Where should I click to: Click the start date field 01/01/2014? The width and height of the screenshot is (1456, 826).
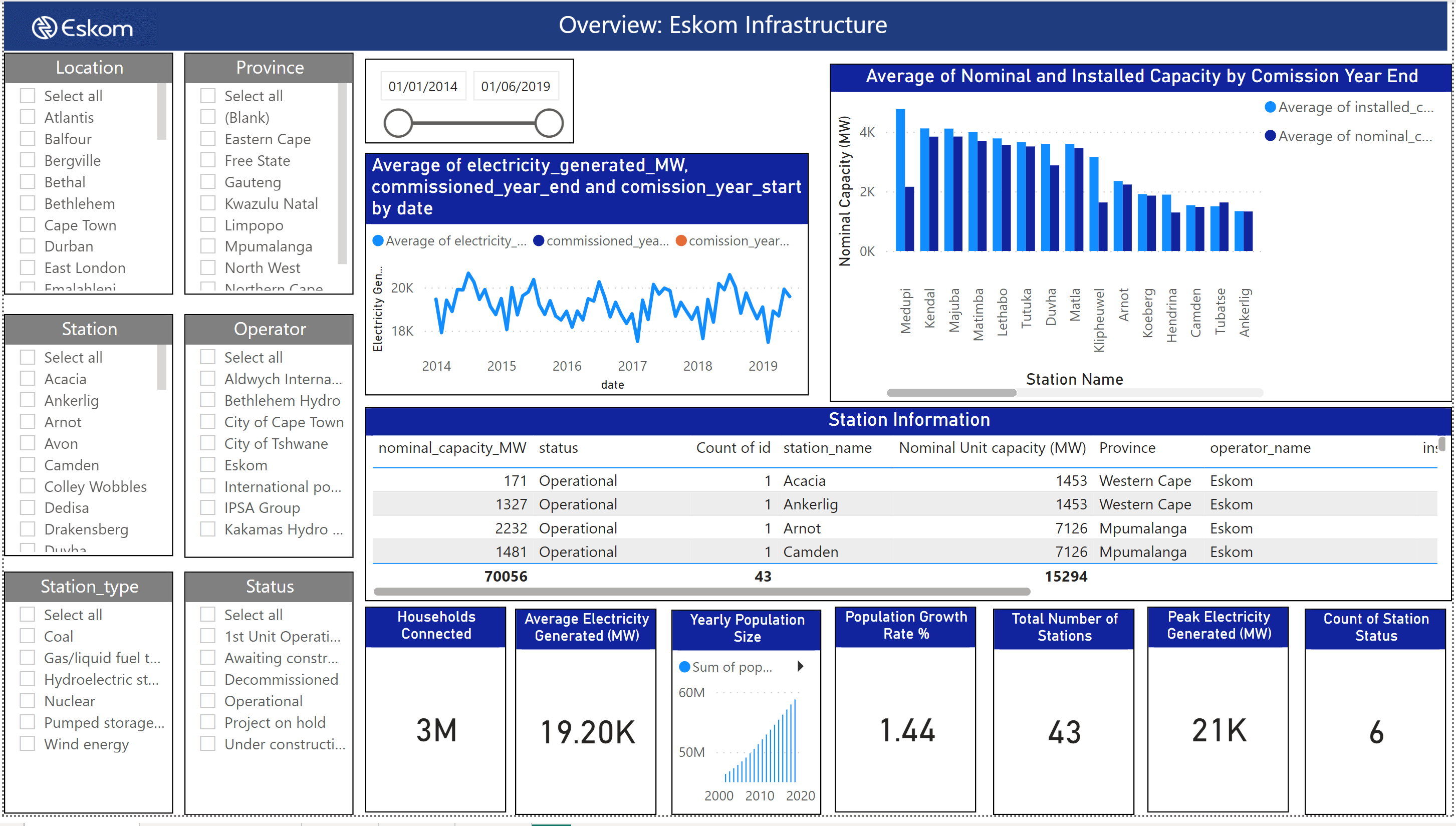tap(423, 86)
